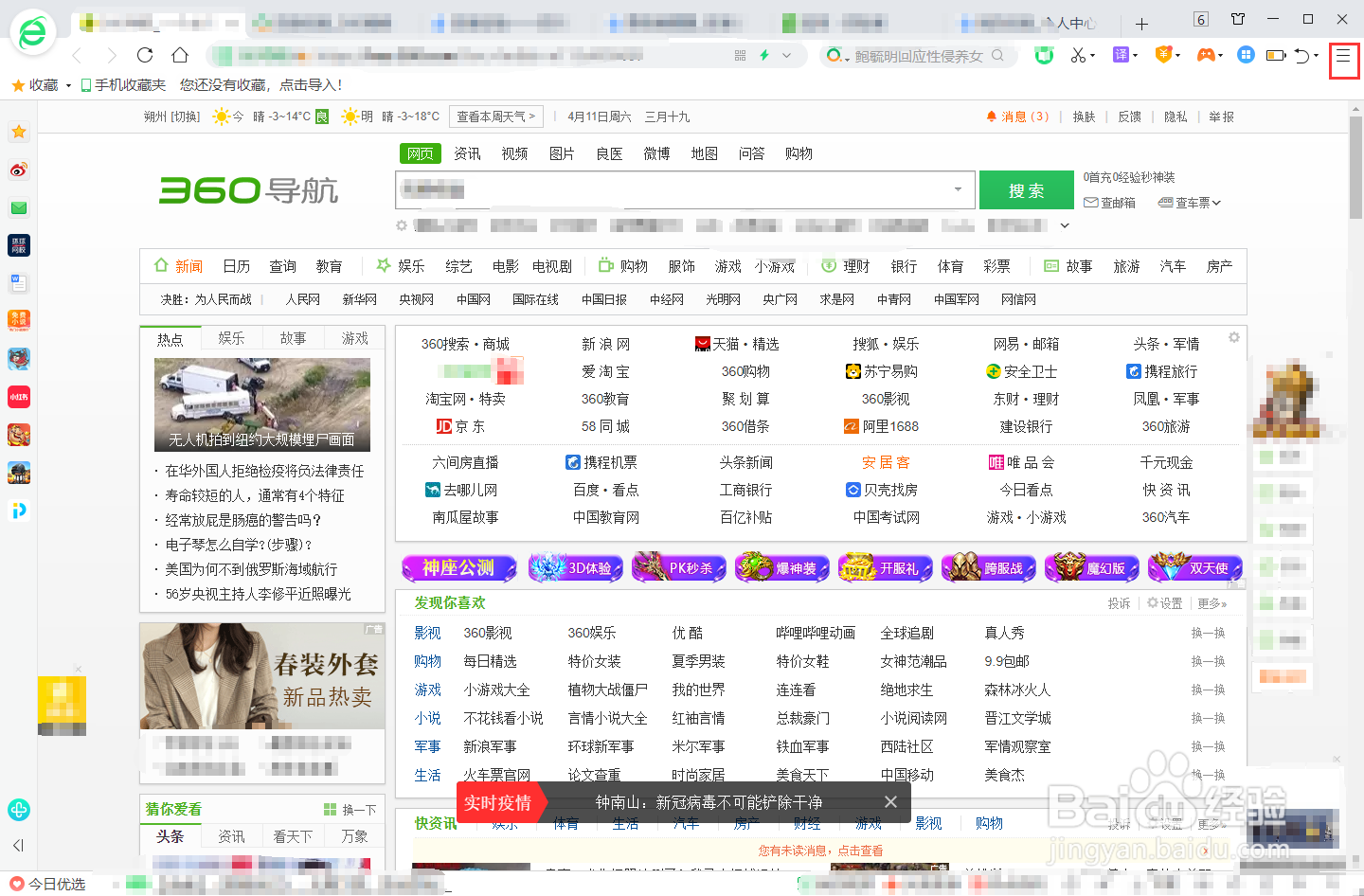This screenshot has width=1364, height=896.
Task: Click 换一下 in 猜你爱看 section
Action: pos(350,810)
